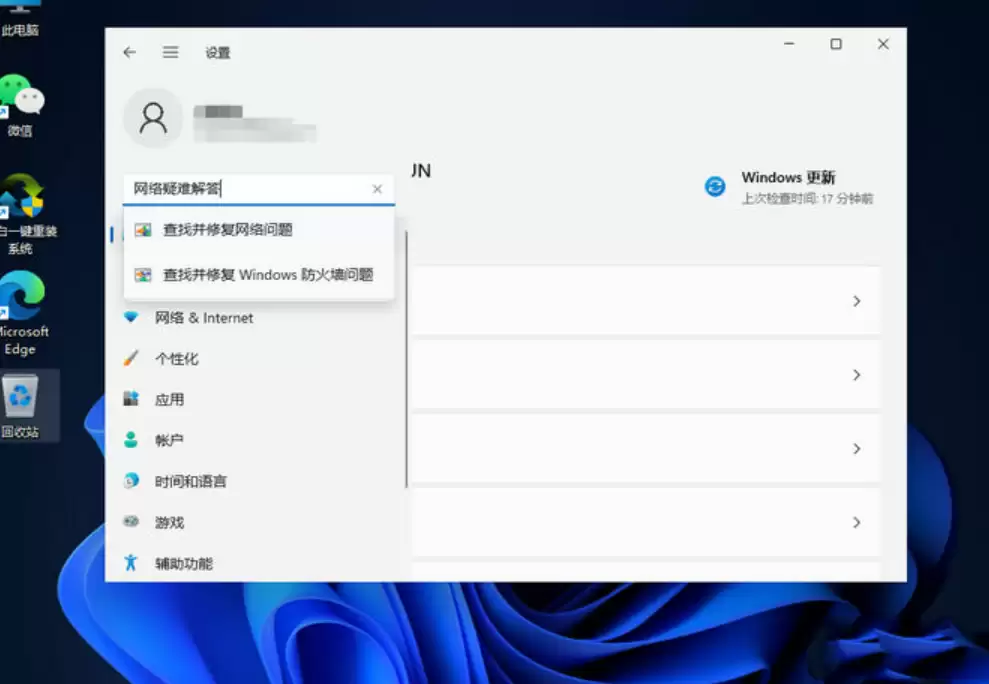Open the hamburger navigation menu

(170, 52)
